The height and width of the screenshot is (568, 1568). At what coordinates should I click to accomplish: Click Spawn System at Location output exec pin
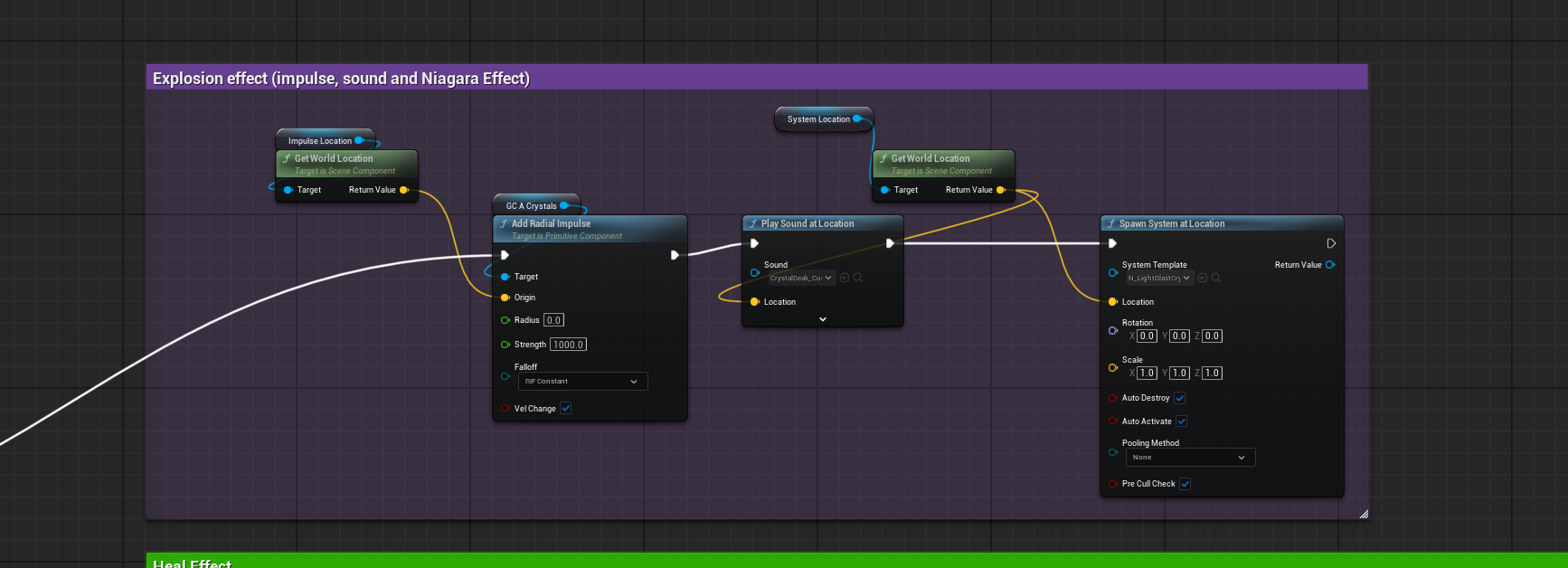[1331, 243]
